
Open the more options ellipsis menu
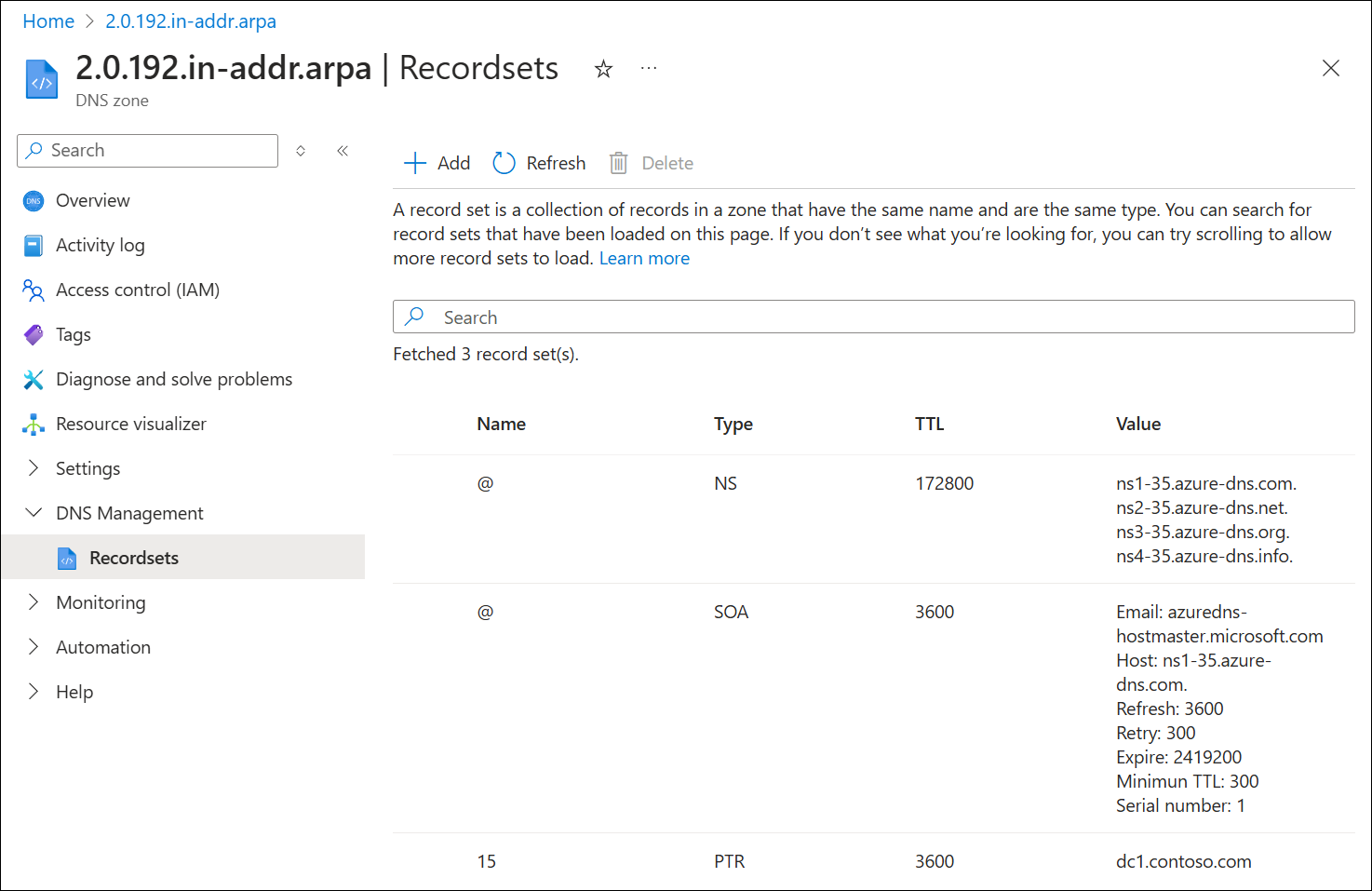pyautogui.click(x=649, y=68)
